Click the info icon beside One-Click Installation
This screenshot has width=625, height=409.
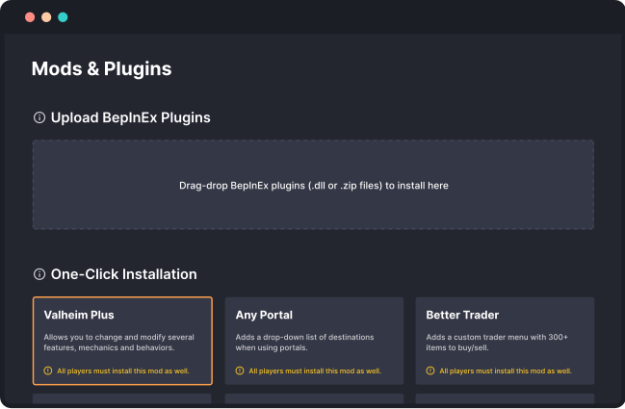(39, 274)
